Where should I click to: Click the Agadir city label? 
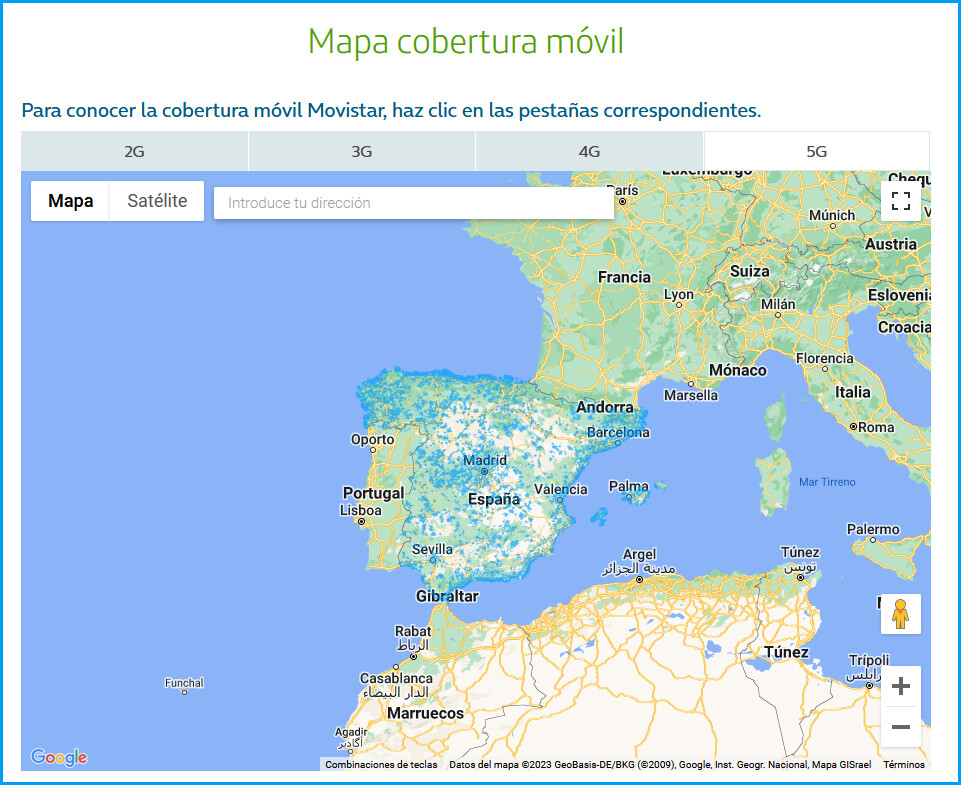tap(351, 732)
